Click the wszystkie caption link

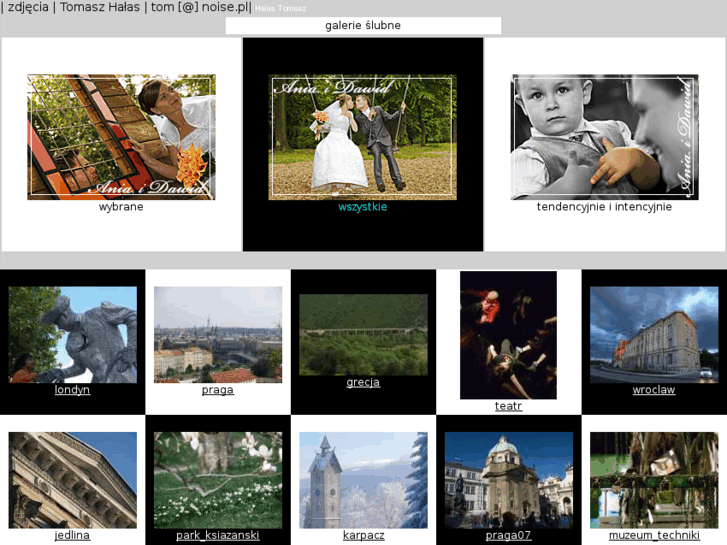[363, 207]
